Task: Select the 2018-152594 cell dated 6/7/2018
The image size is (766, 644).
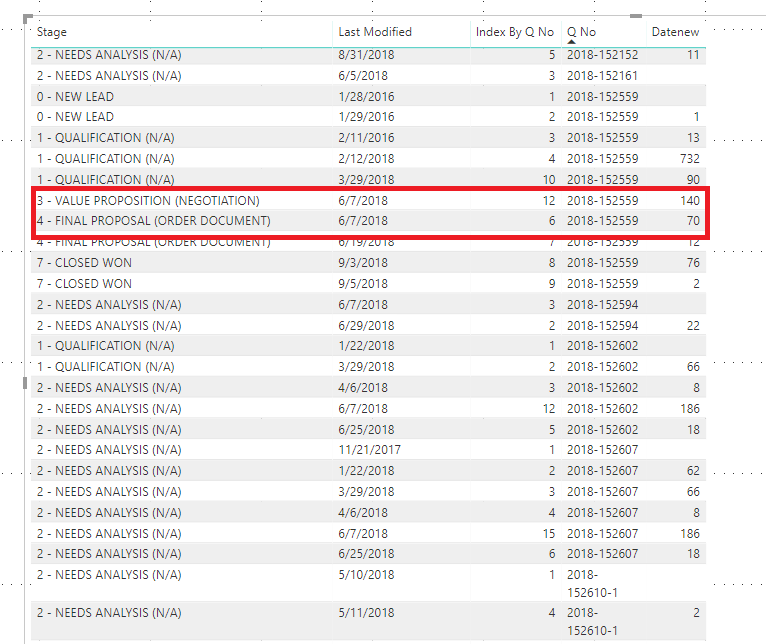Action: coord(602,305)
